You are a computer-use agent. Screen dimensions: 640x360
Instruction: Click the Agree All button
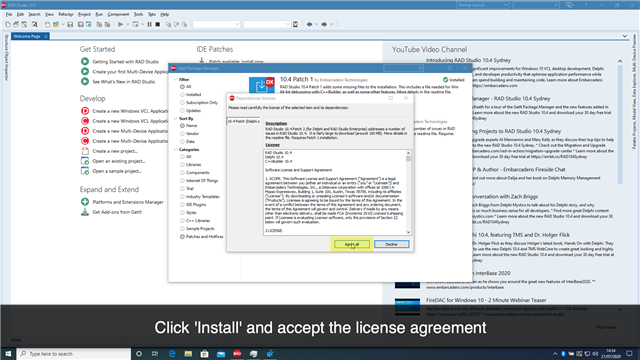pyautogui.click(x=352, y=244)
